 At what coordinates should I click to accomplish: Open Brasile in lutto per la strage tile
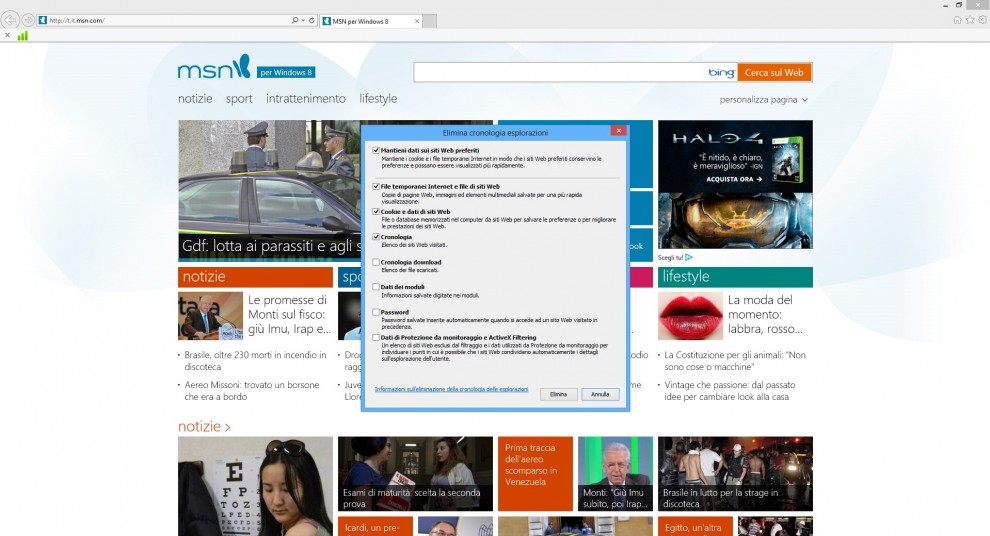click(x=735, y=473)
